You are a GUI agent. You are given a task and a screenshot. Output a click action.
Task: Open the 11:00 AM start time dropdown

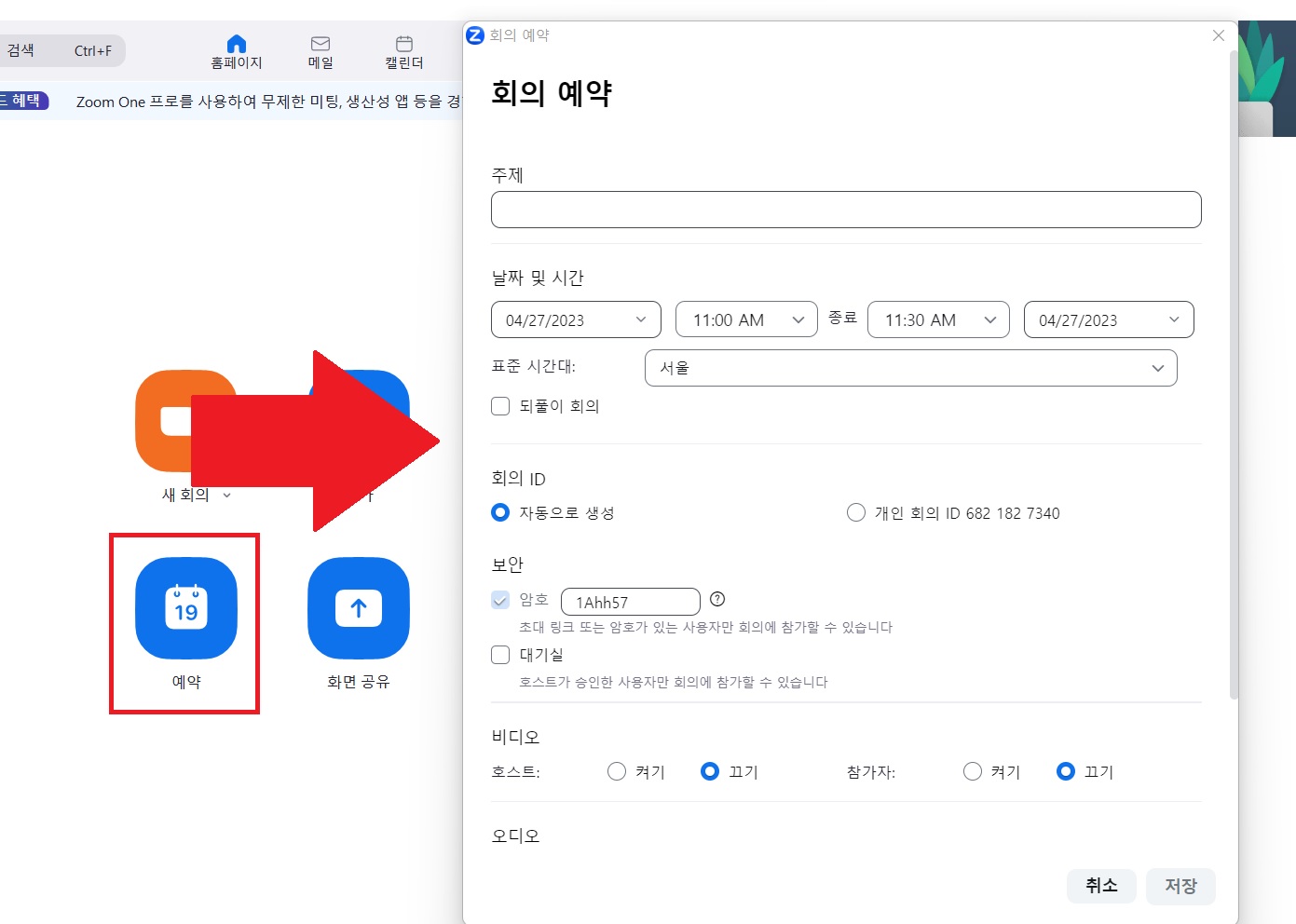coord(745,319)
